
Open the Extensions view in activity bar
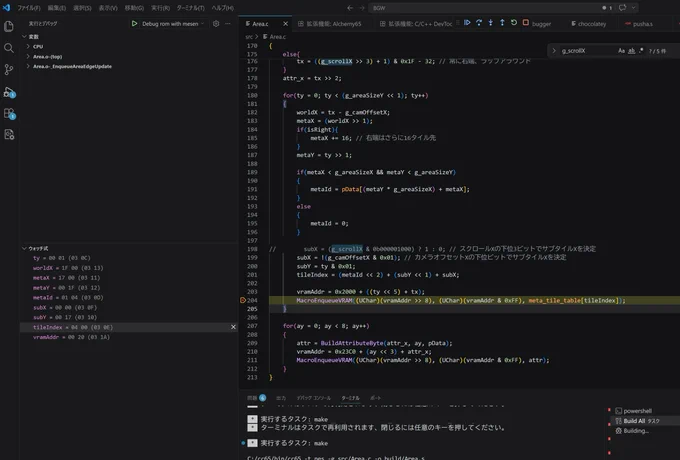point(9,114)
